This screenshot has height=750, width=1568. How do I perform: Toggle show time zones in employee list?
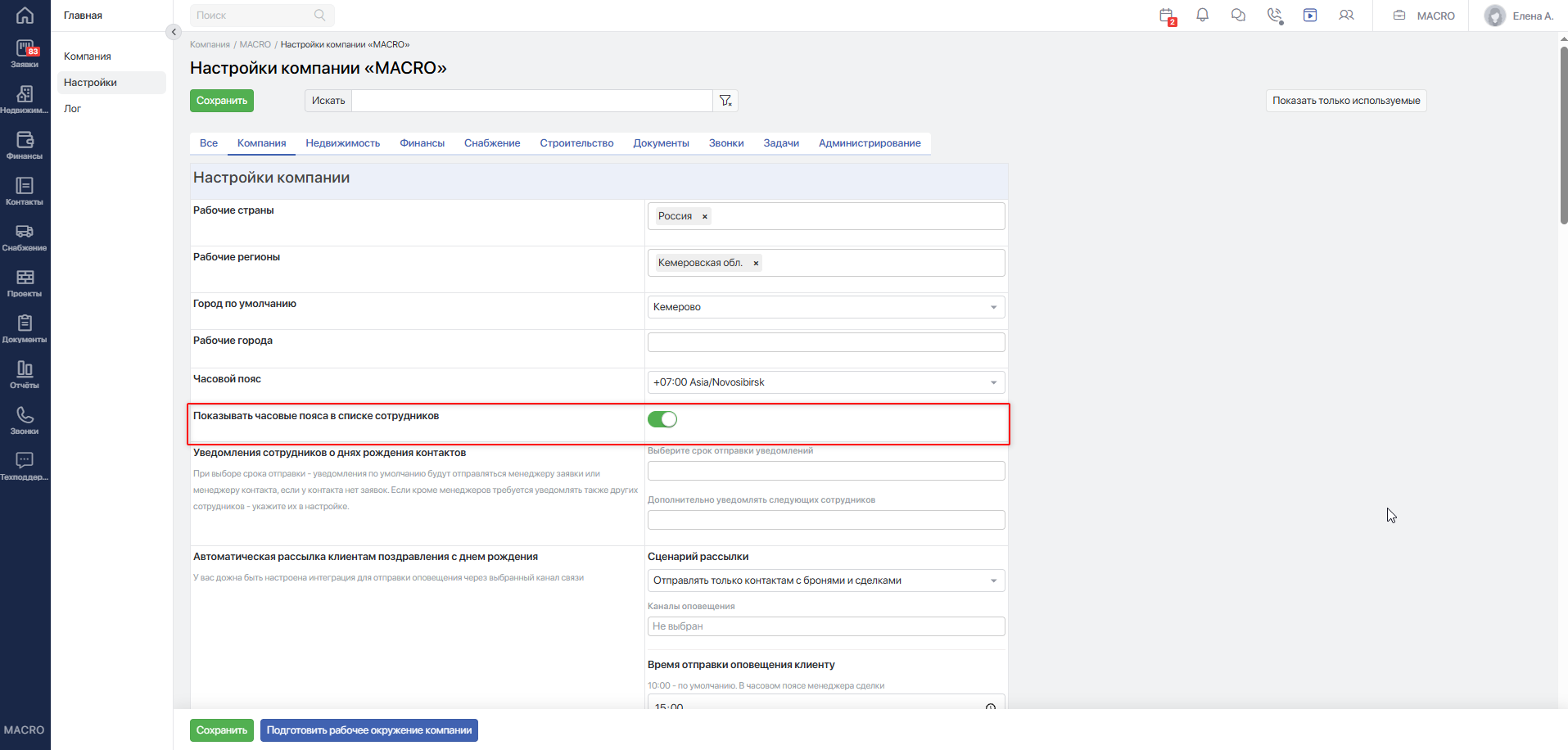662,419
